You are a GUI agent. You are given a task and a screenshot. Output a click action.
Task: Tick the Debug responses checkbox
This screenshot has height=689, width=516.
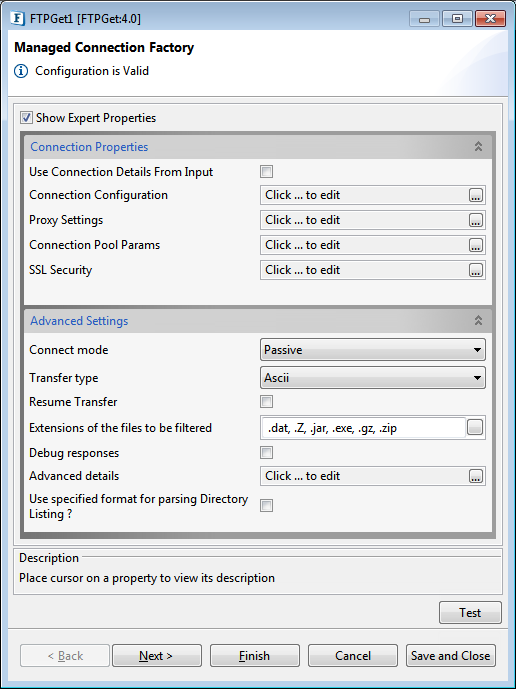(266, 453)
